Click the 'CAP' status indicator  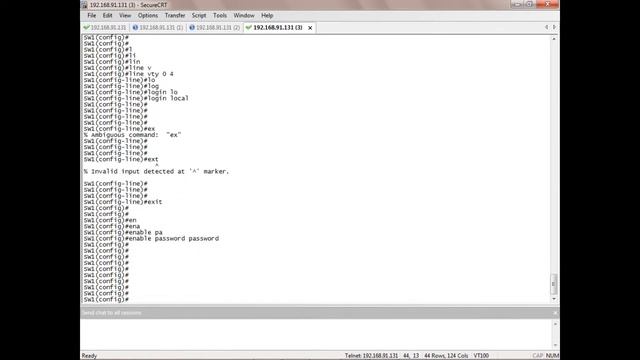538,356
